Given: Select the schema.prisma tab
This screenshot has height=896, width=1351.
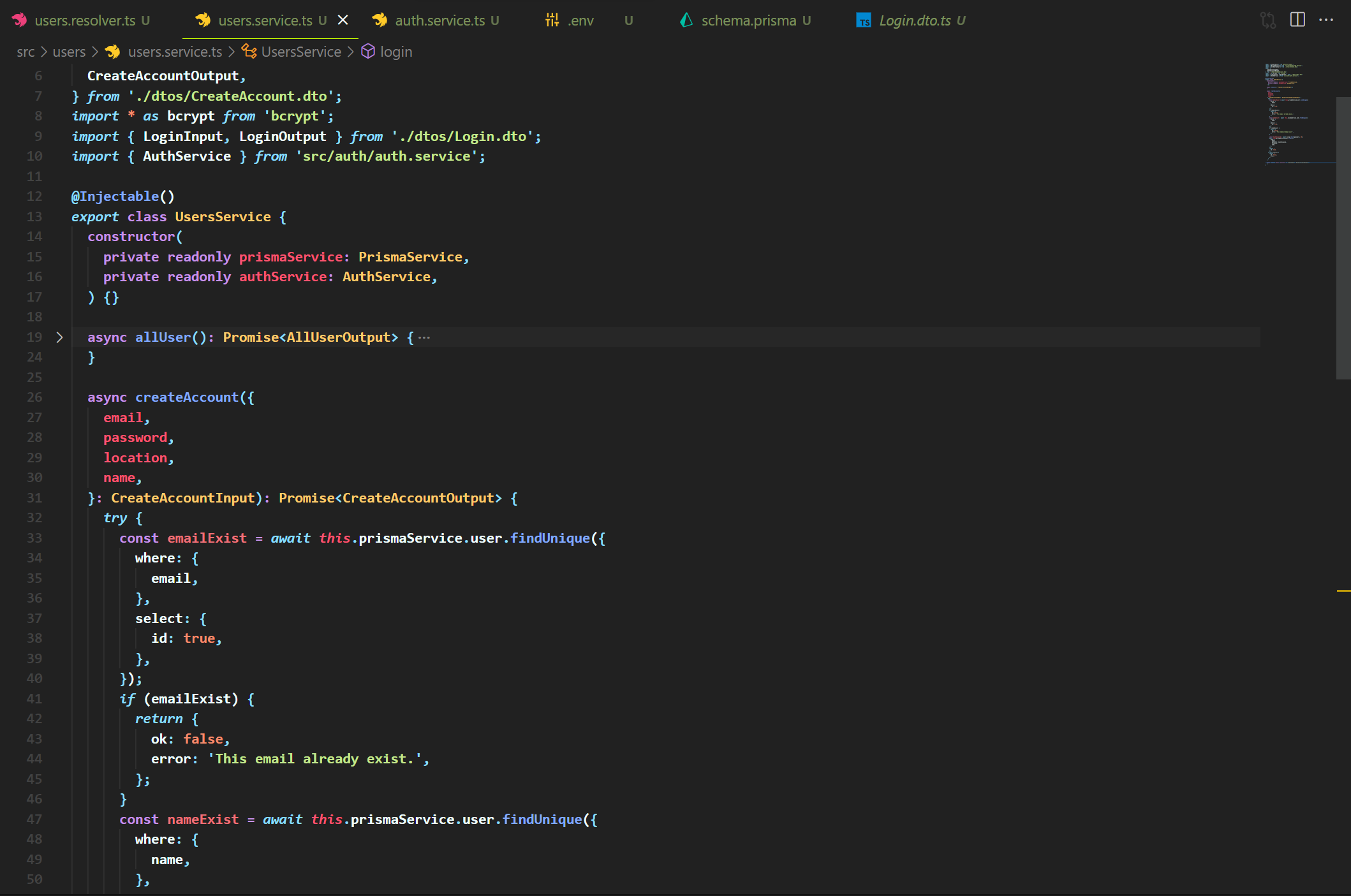Looking at the screenshot, I should click(748, 20).
